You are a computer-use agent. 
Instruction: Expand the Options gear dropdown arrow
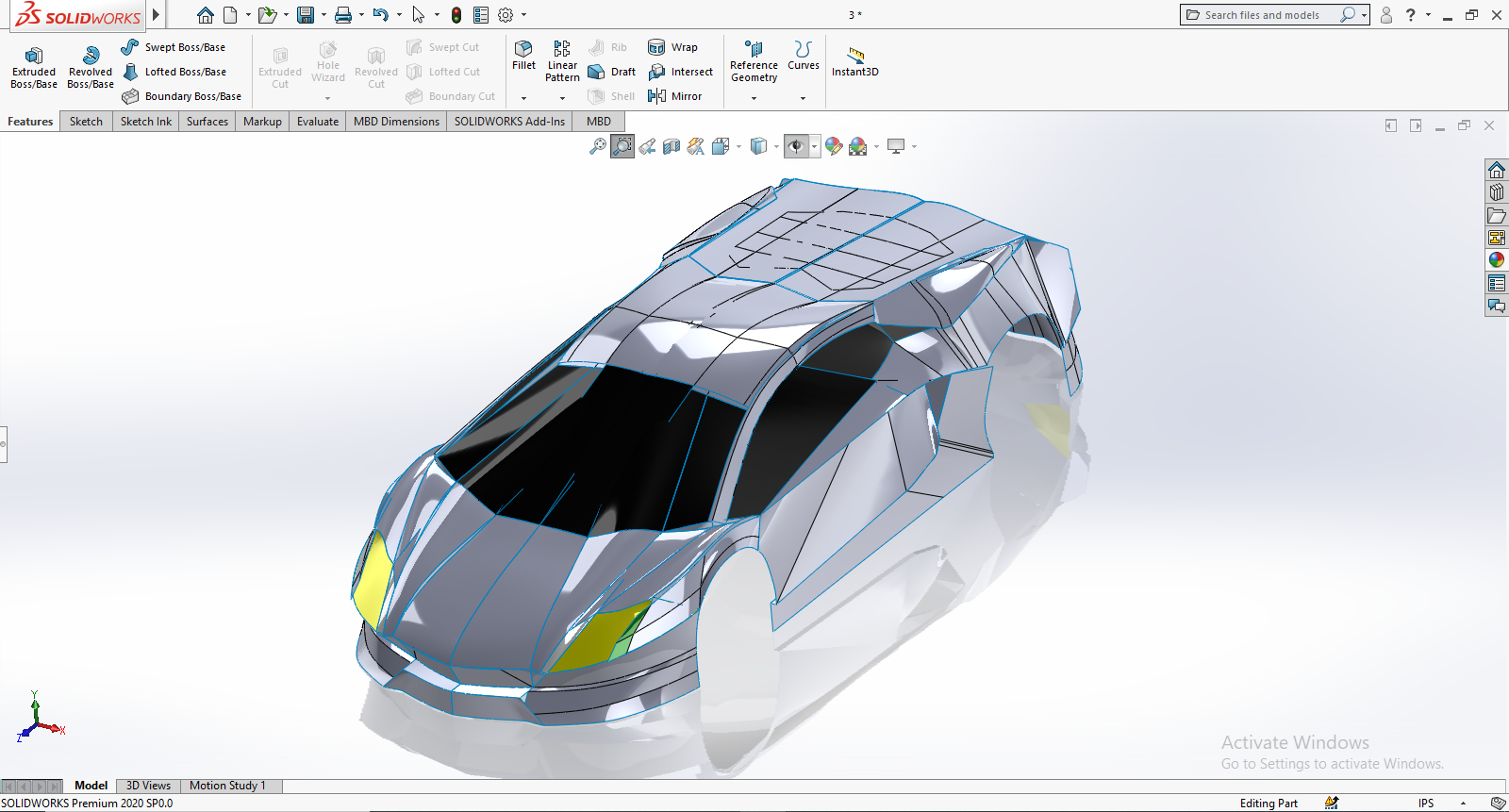[x=524, y=15]
